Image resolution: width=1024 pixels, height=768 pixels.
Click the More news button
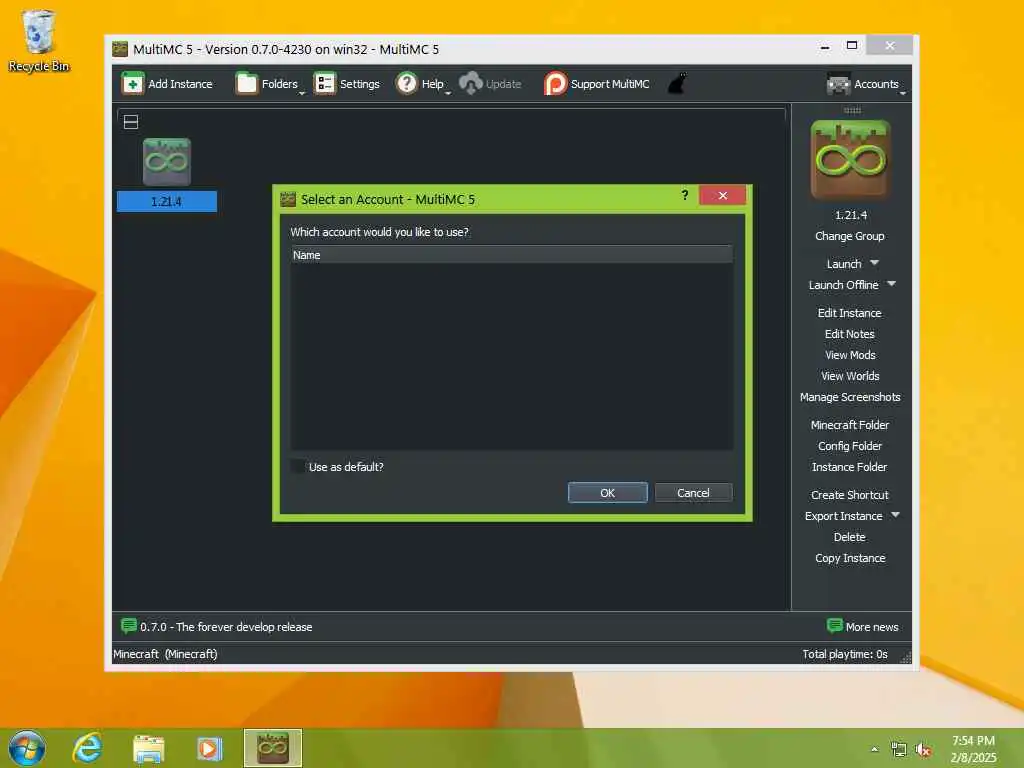pos(862,626)
